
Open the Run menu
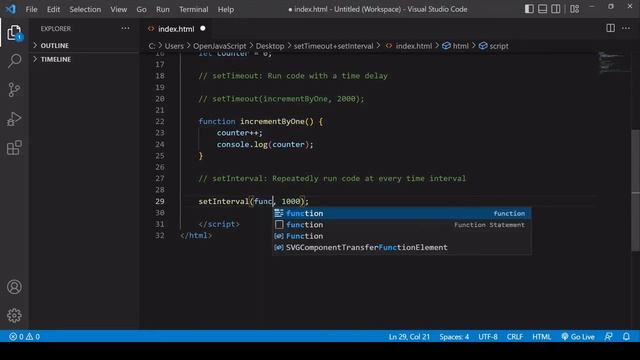pos(162,9)
